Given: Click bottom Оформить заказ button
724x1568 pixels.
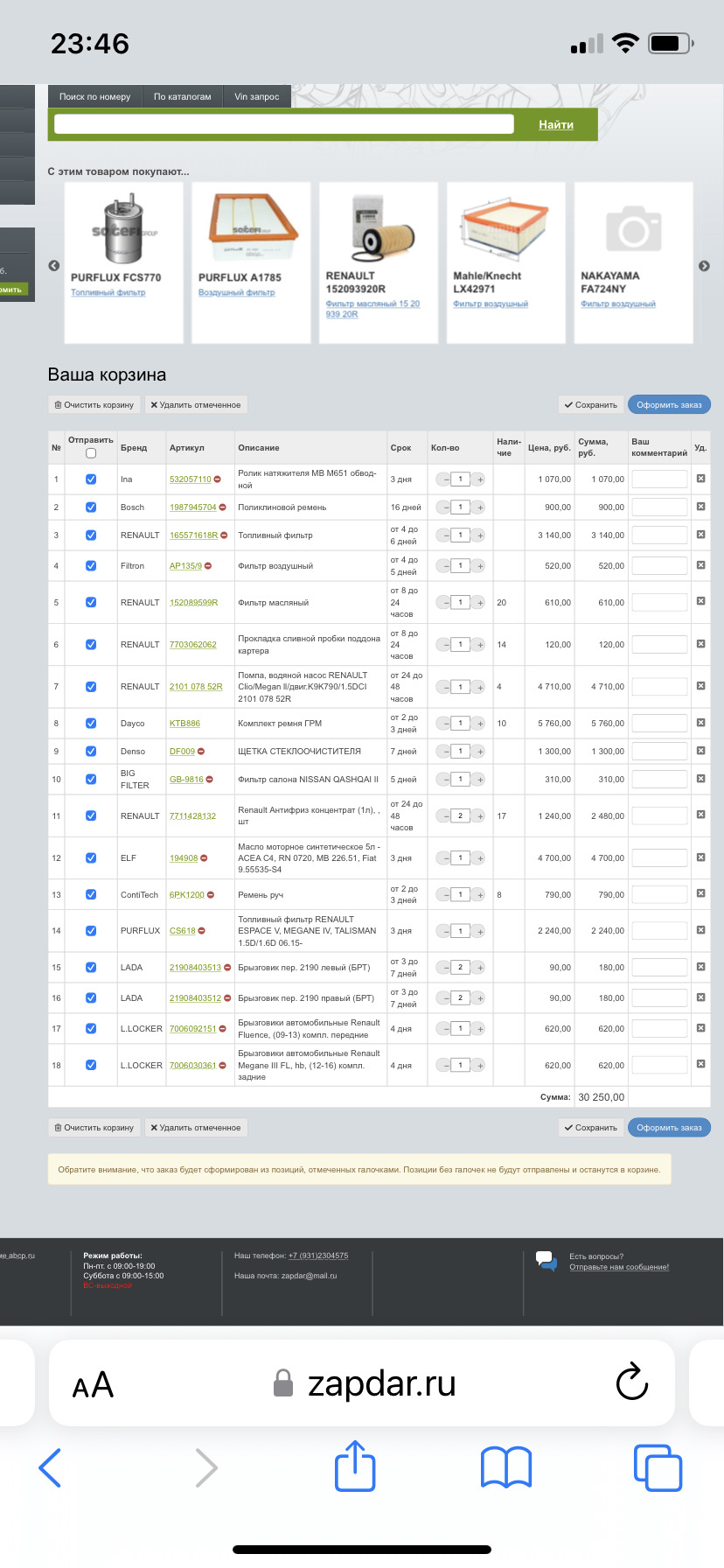Looking at the screenshot, I should [x=669, y=1128].
